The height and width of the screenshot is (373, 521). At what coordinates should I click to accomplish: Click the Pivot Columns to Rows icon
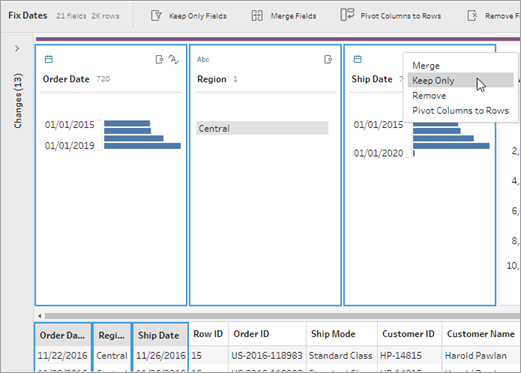pos(347,15)
